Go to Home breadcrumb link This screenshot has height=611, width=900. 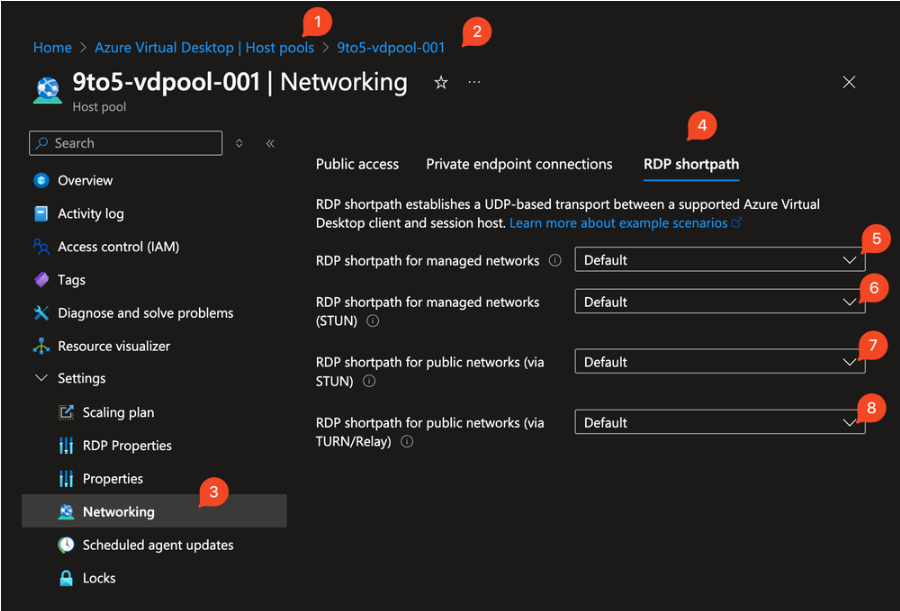(52, 47)
